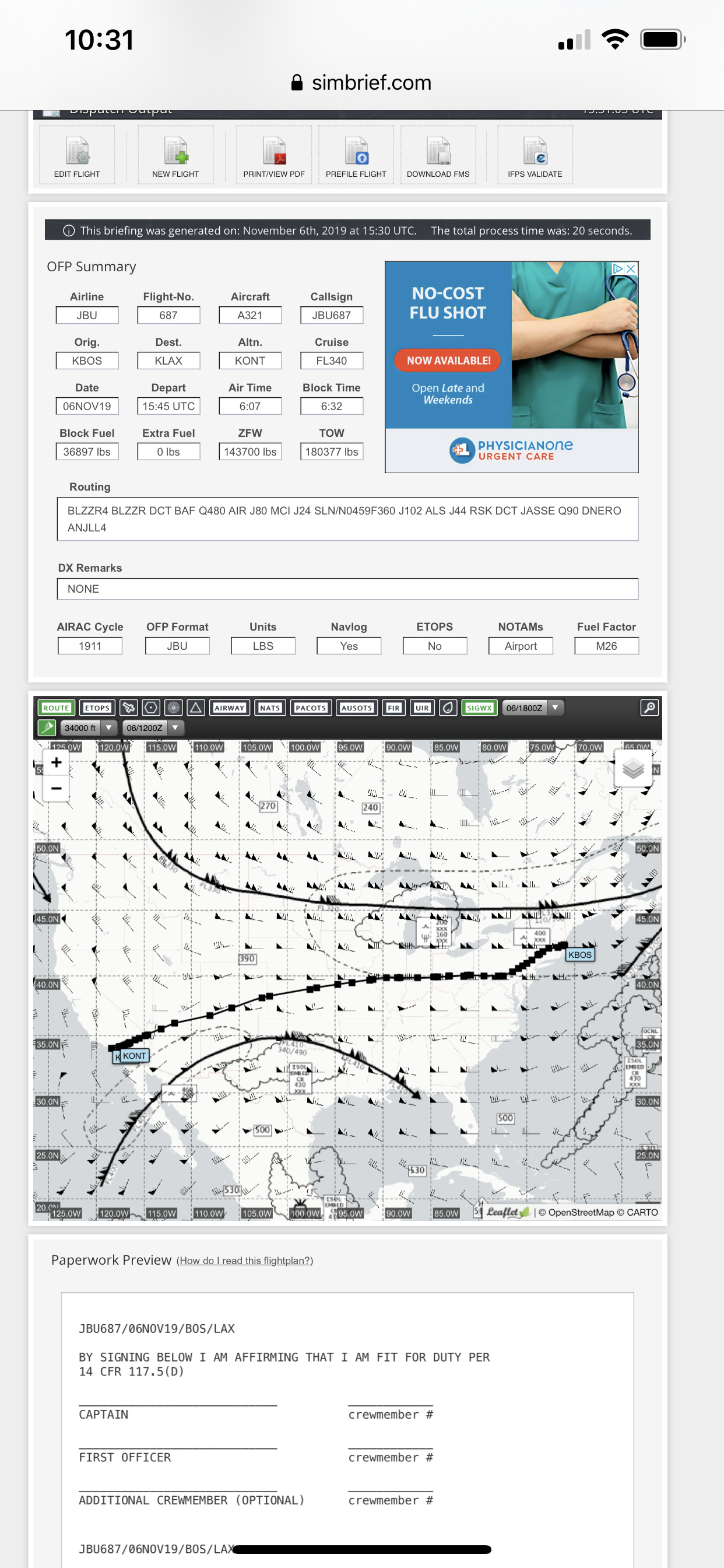Image resolution: width=724 pixels, height=1568 pixels.
Task: Click the KONT airport marker
Action: pos(134,1055)
